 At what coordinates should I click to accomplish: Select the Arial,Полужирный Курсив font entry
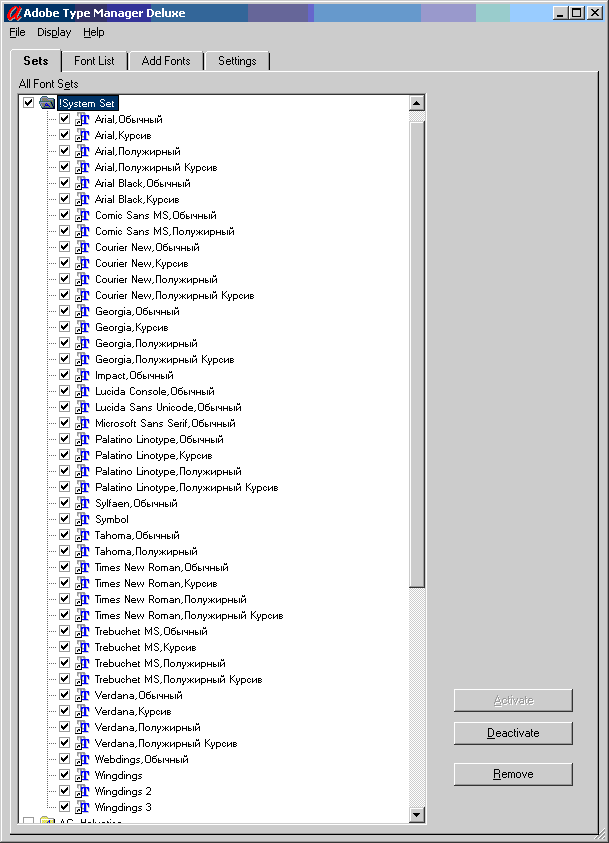[x=156, y=168]
